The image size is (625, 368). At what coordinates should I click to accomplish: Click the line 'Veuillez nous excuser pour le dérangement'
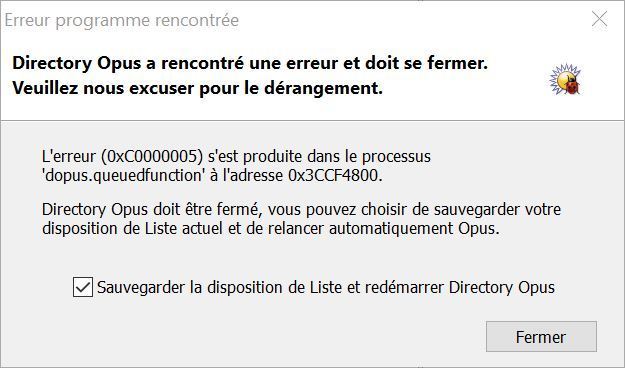pyautogui.click(x=197, y=88)
